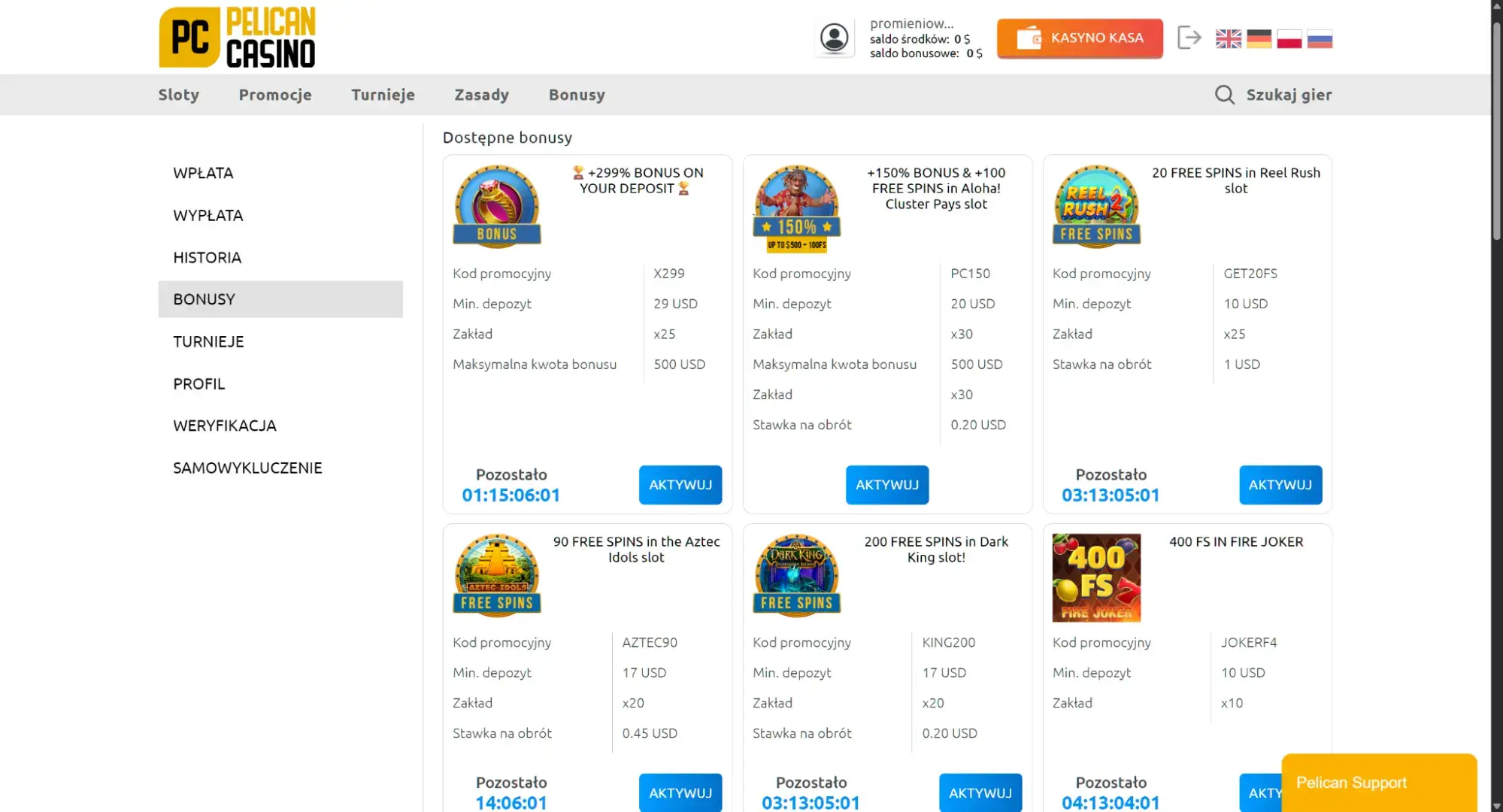The width and height of the screenshot is (1503, 812).
Task: Open the Pelican Support chat
Action: [x=1379, y=783]
